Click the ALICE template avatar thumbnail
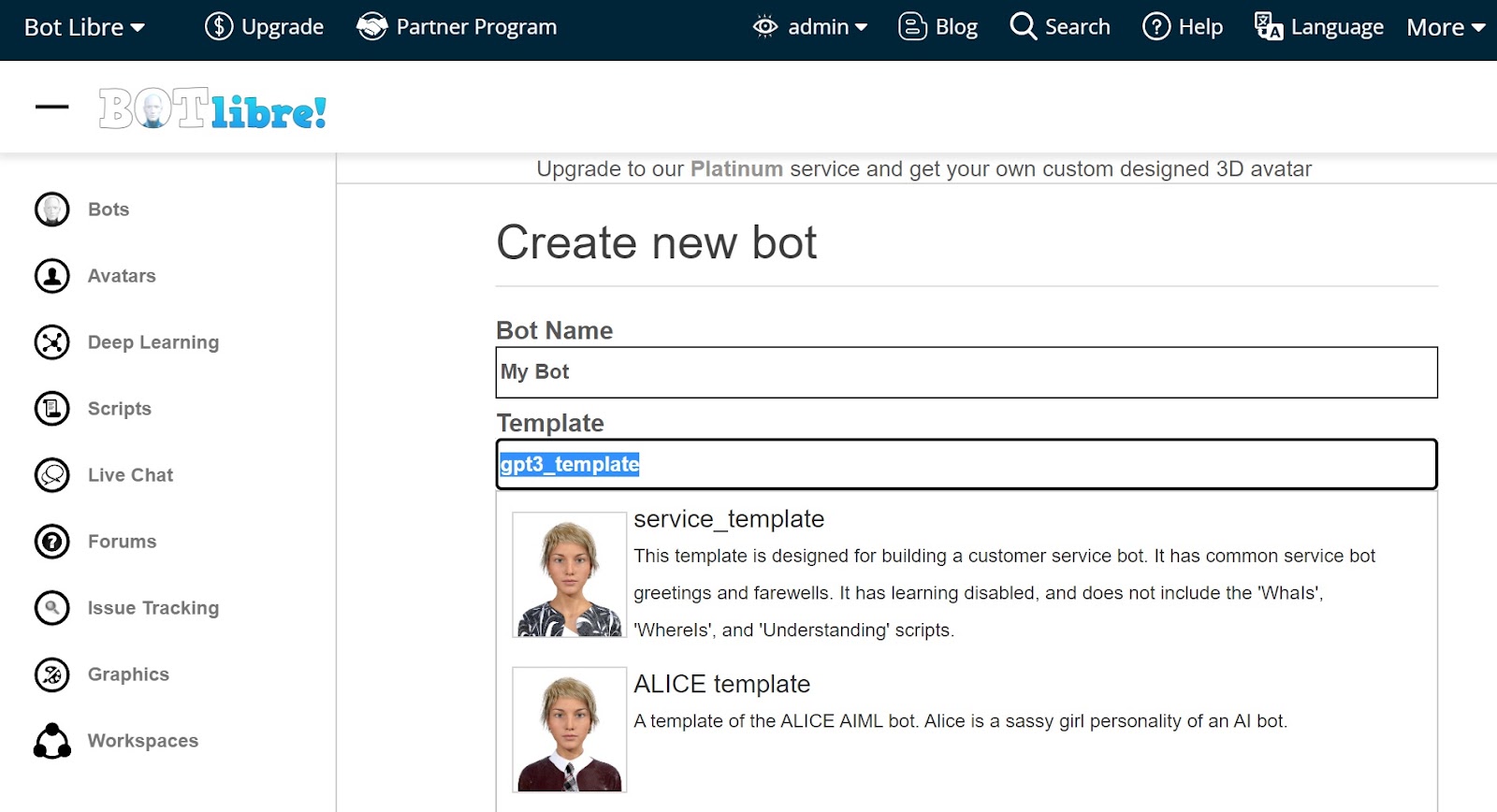 tap(569, 730)
